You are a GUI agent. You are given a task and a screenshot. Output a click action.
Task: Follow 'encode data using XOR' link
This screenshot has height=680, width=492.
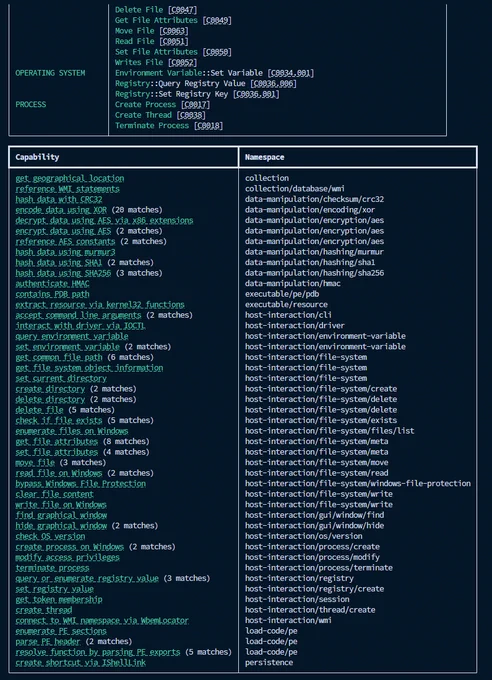click(61, 210)
